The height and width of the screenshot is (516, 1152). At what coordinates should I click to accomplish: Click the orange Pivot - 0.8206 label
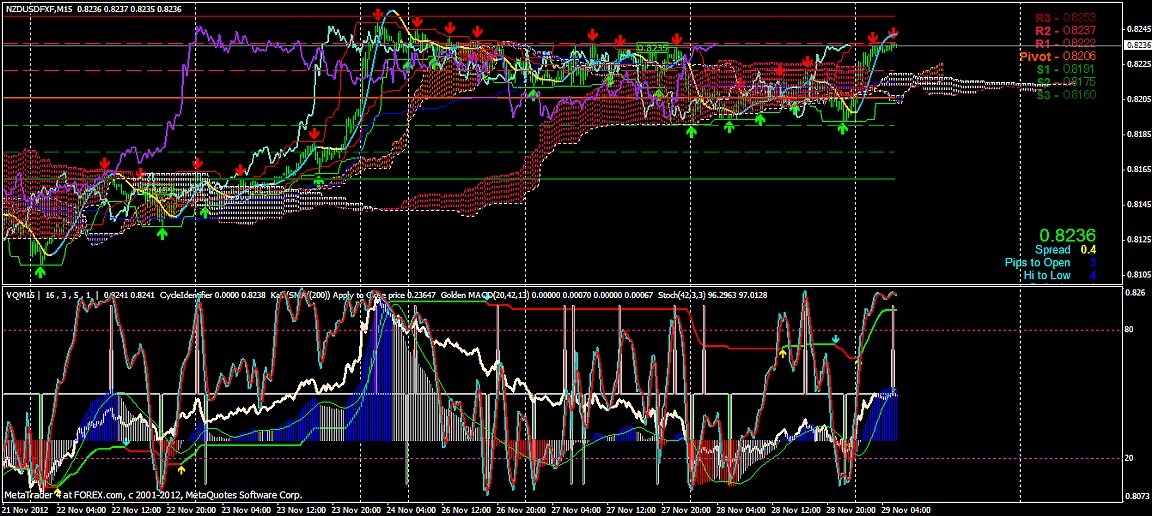[1058, 56]
